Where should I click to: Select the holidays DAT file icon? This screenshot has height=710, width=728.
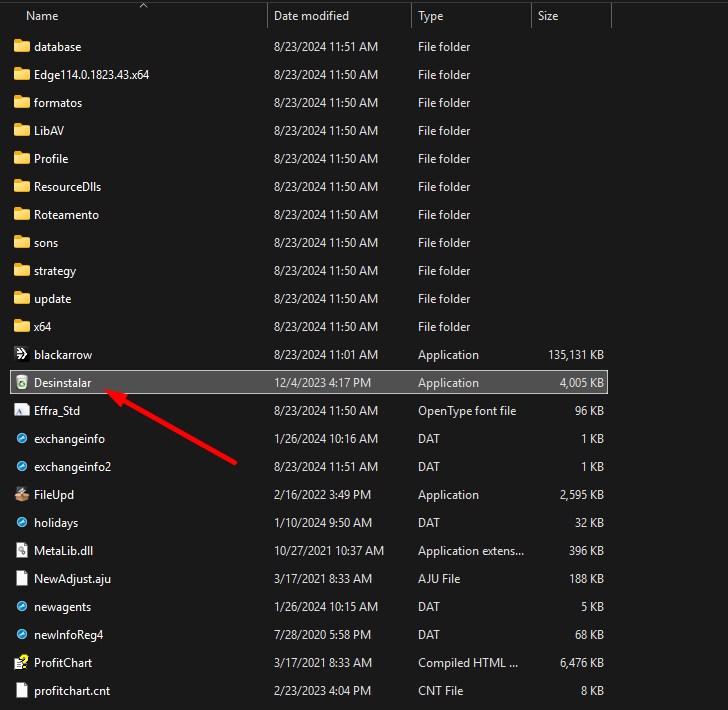tap(22, 523)
